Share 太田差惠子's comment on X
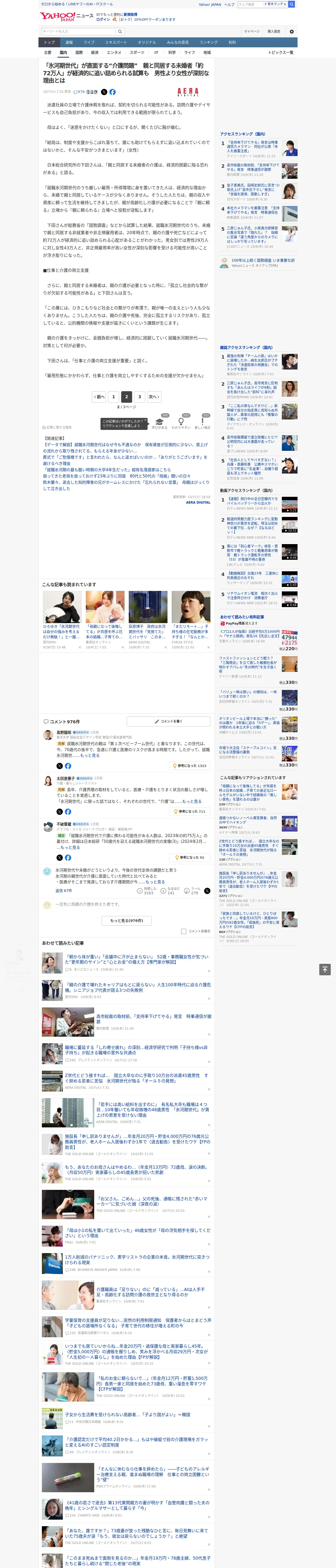Screen dimensions: 336x1568 (59, 811)
